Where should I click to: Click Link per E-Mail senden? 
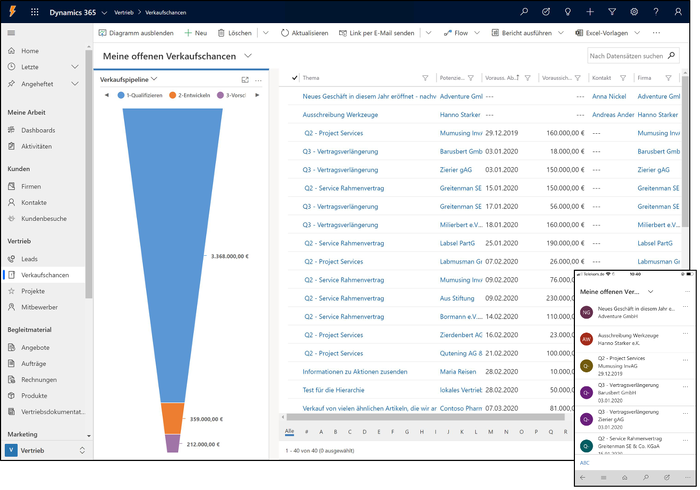point(377,33)
